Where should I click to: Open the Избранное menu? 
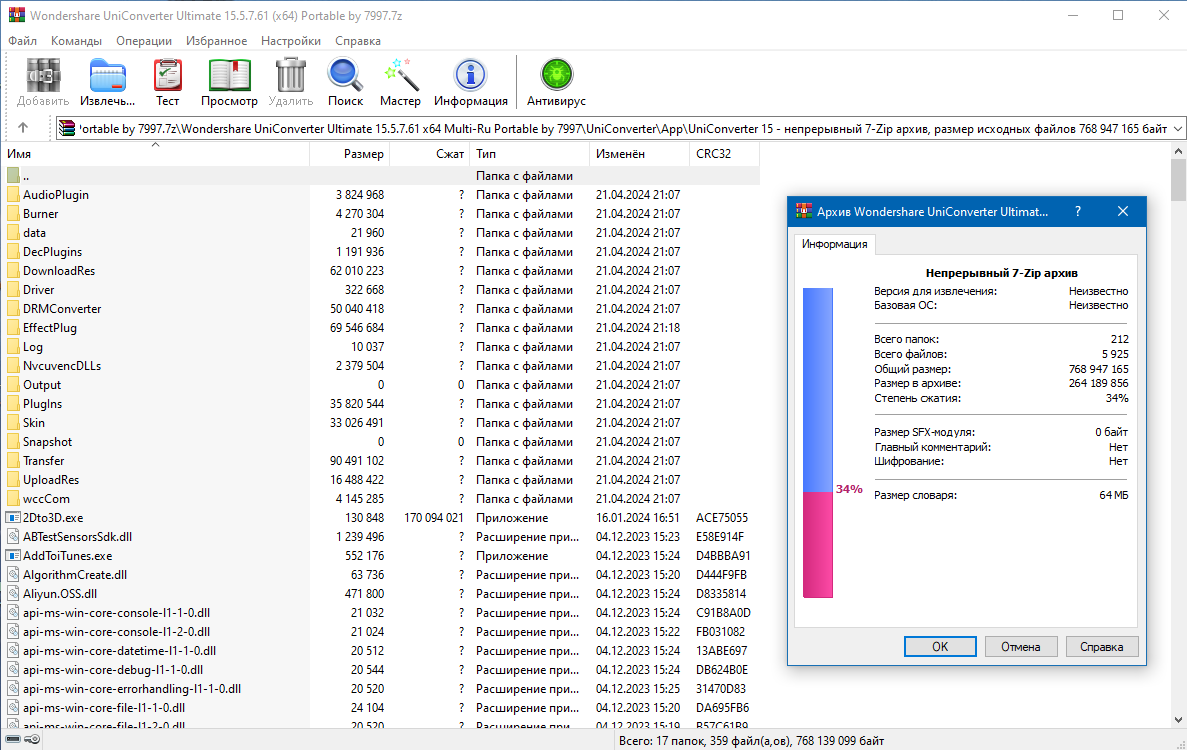point(217,41)
